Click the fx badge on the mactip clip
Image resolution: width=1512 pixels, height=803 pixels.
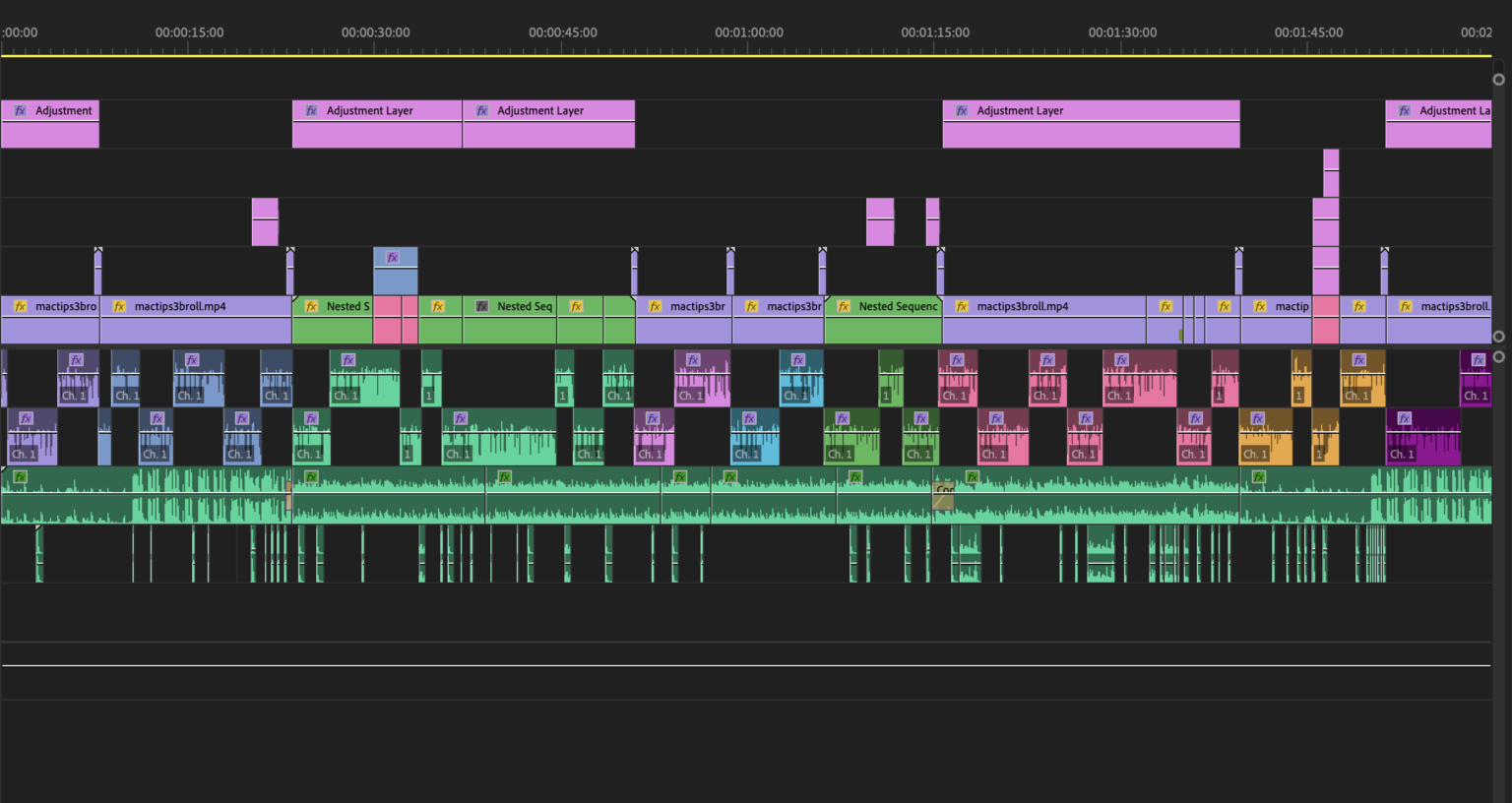pyautogui.click(x=1260, y=307)
